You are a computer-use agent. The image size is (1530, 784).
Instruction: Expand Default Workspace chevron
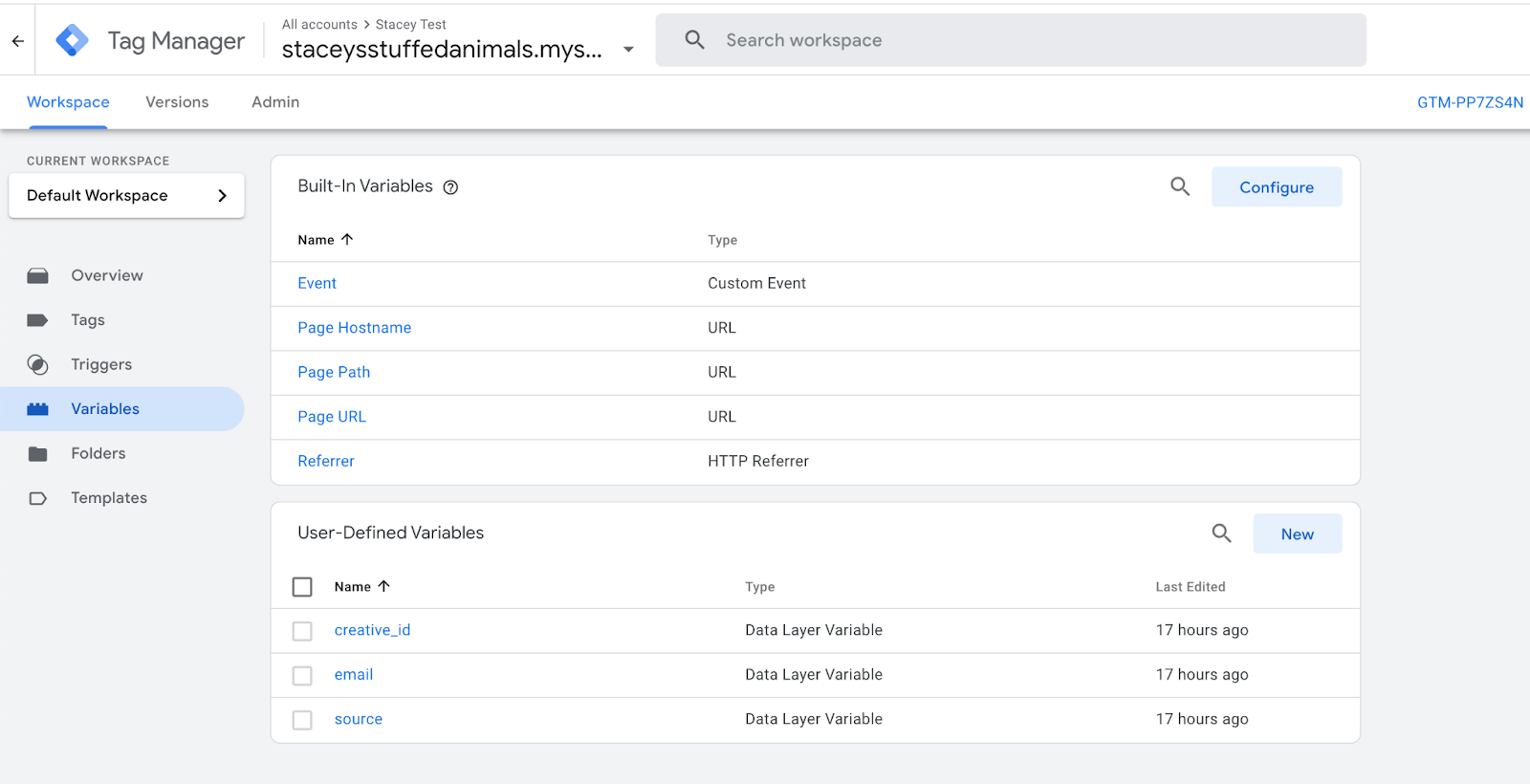tap(222, 196)
